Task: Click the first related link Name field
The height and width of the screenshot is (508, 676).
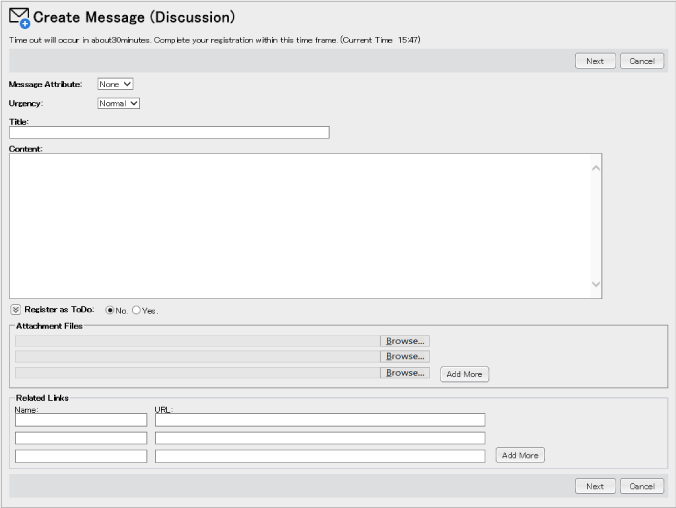Action: point(81,420)
